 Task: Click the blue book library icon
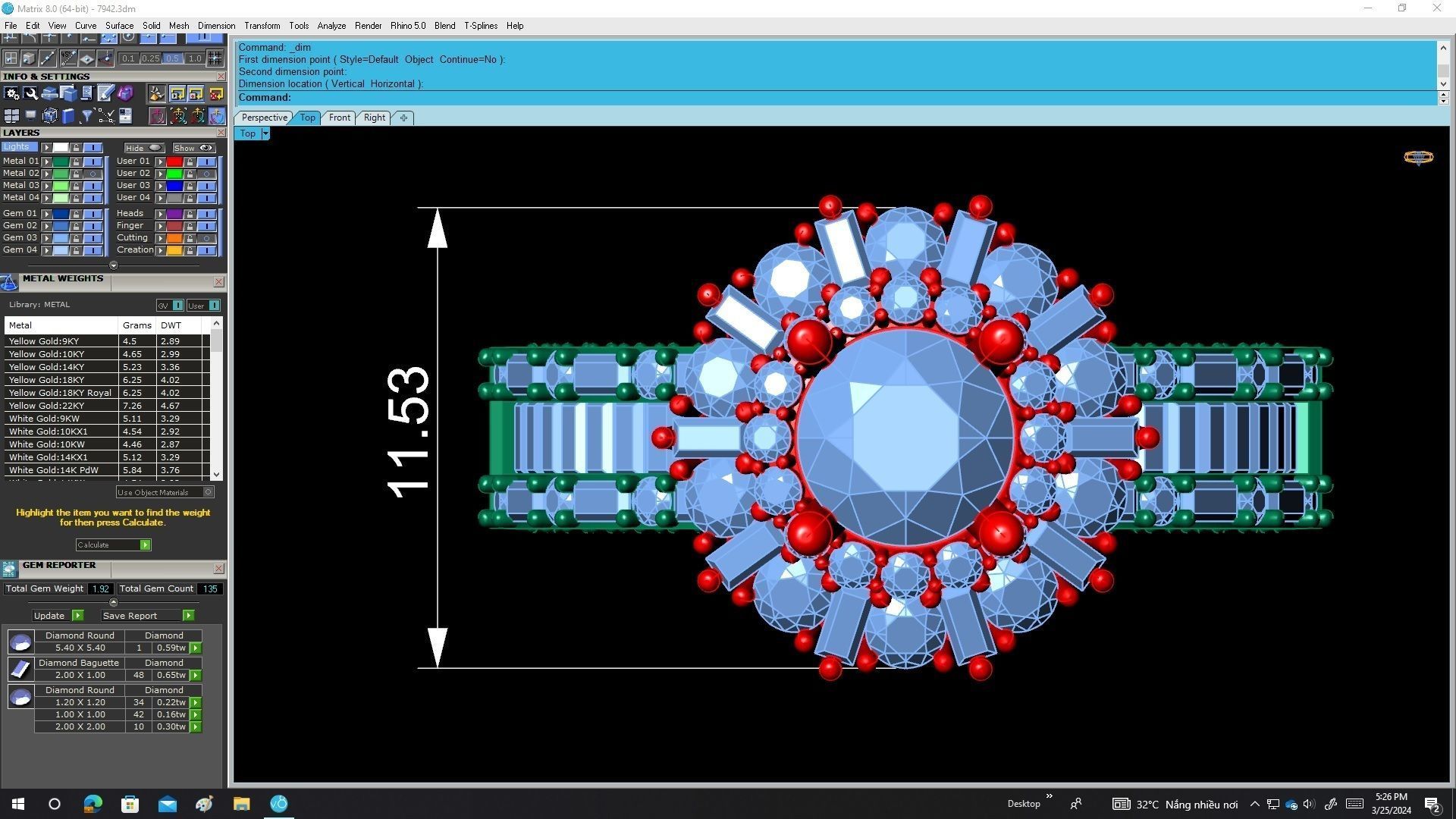coord(68,116)
